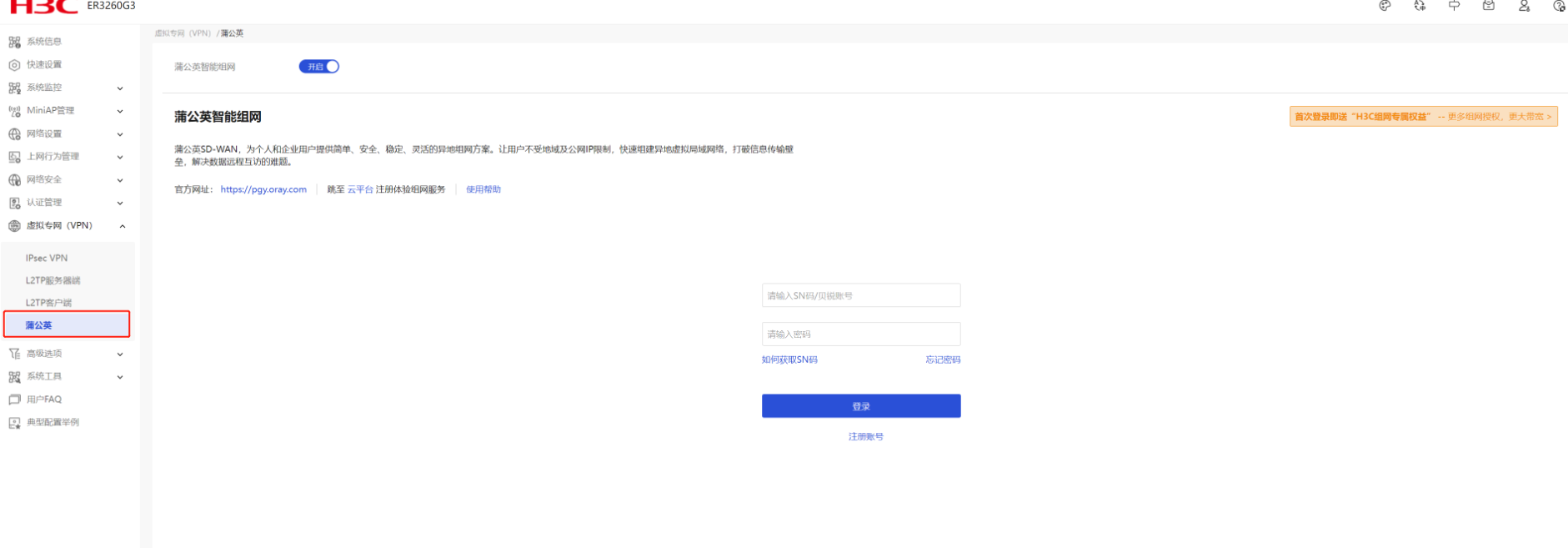This screenshot has width=1568, height=548.
Task: Open the 典型配置举例 menu entry
Action: coord(53,423)
